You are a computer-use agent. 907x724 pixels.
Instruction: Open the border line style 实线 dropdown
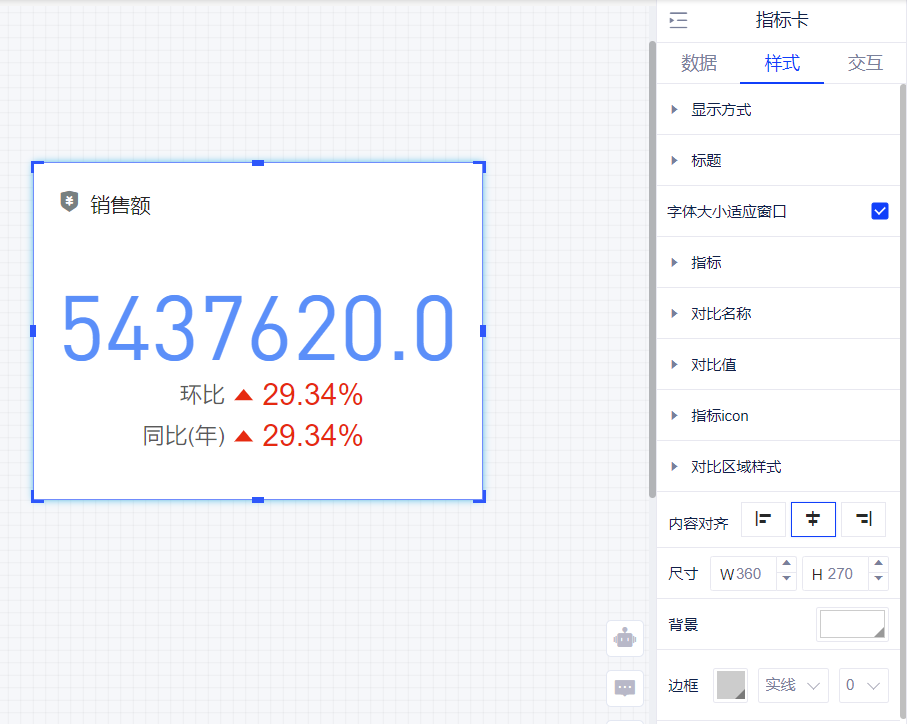coord(793,685)
